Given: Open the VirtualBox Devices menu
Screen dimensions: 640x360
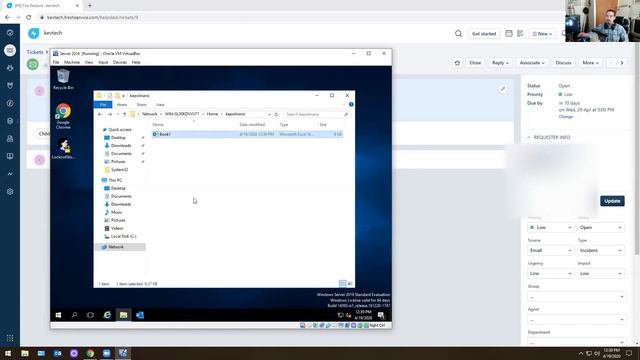Looking at the screenshot, I should [120, 62].
